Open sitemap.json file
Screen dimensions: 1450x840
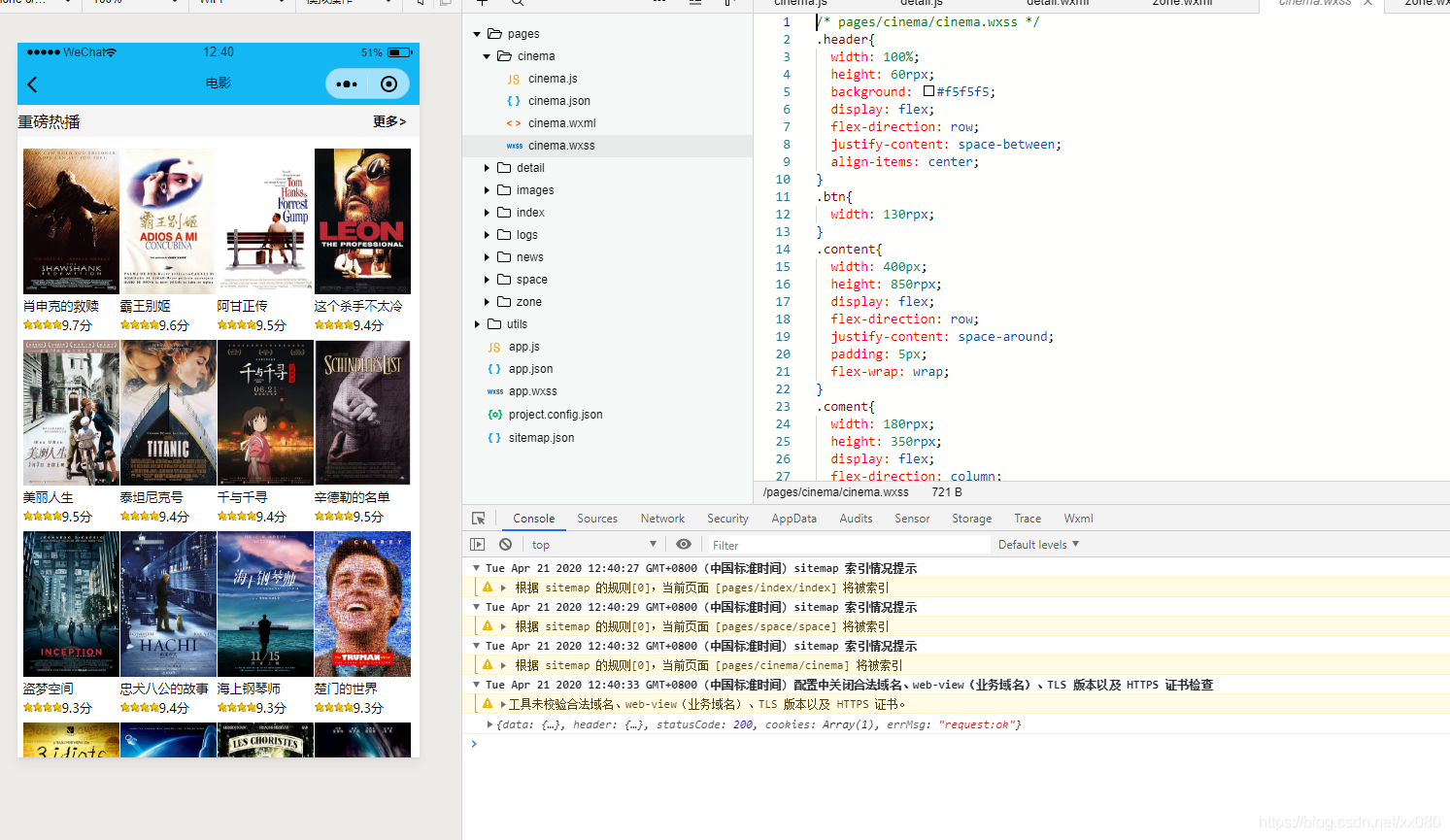pos(541,438)
